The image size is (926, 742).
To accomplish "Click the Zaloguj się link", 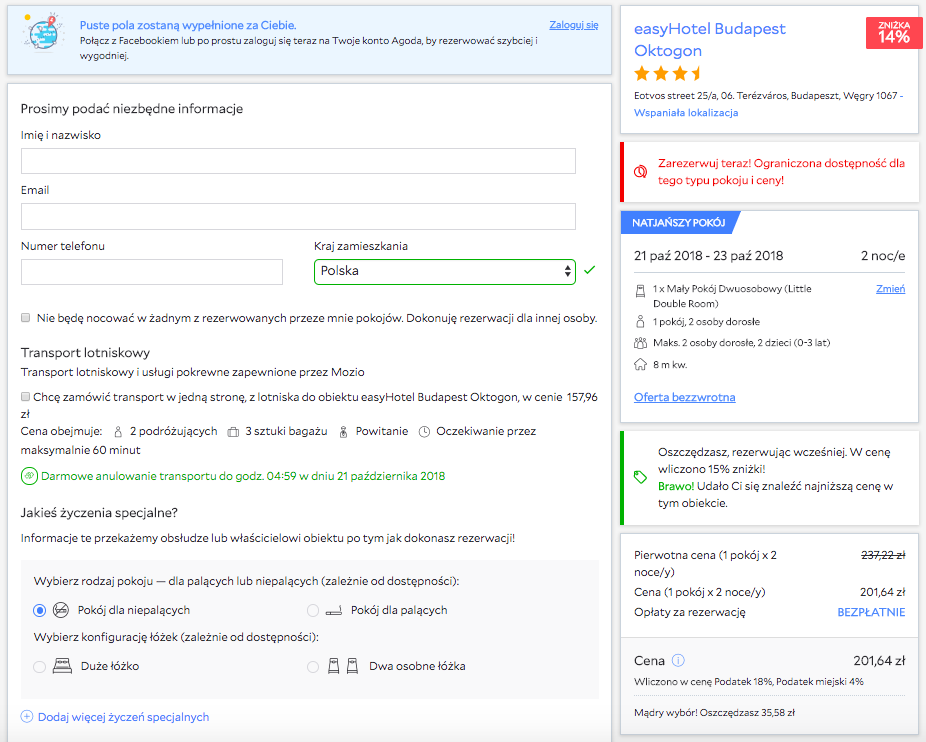I will tap(573, 25).
